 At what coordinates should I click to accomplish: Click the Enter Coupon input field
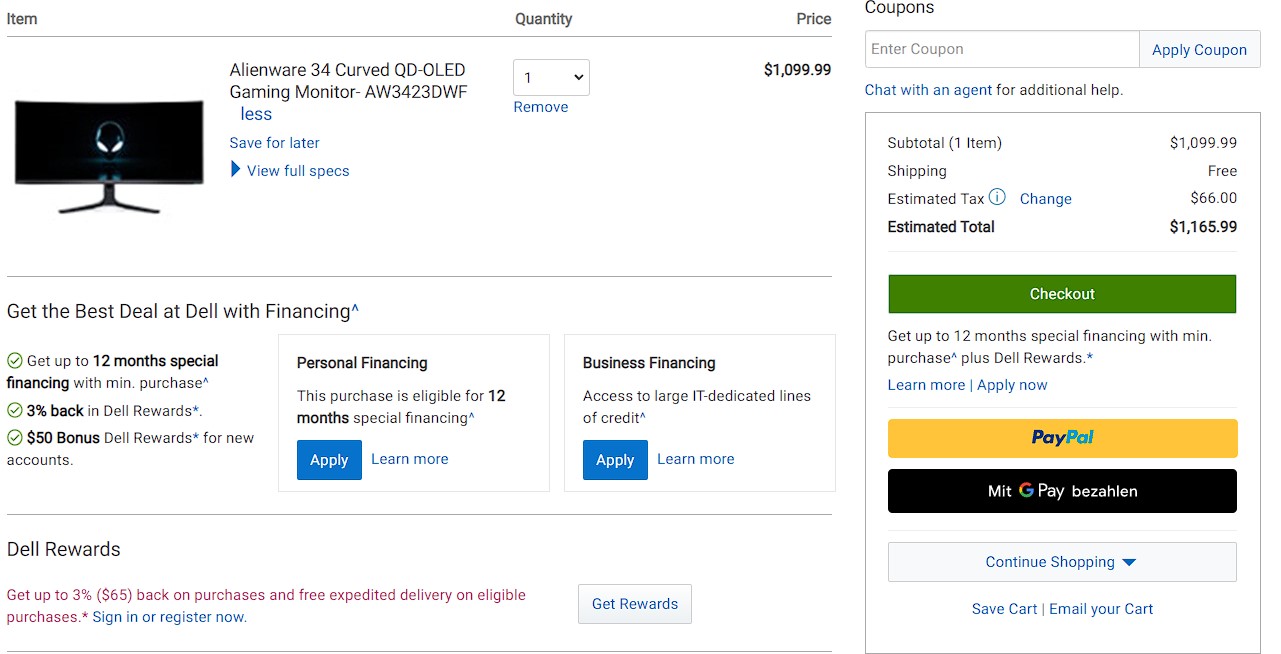point(1001,49)
